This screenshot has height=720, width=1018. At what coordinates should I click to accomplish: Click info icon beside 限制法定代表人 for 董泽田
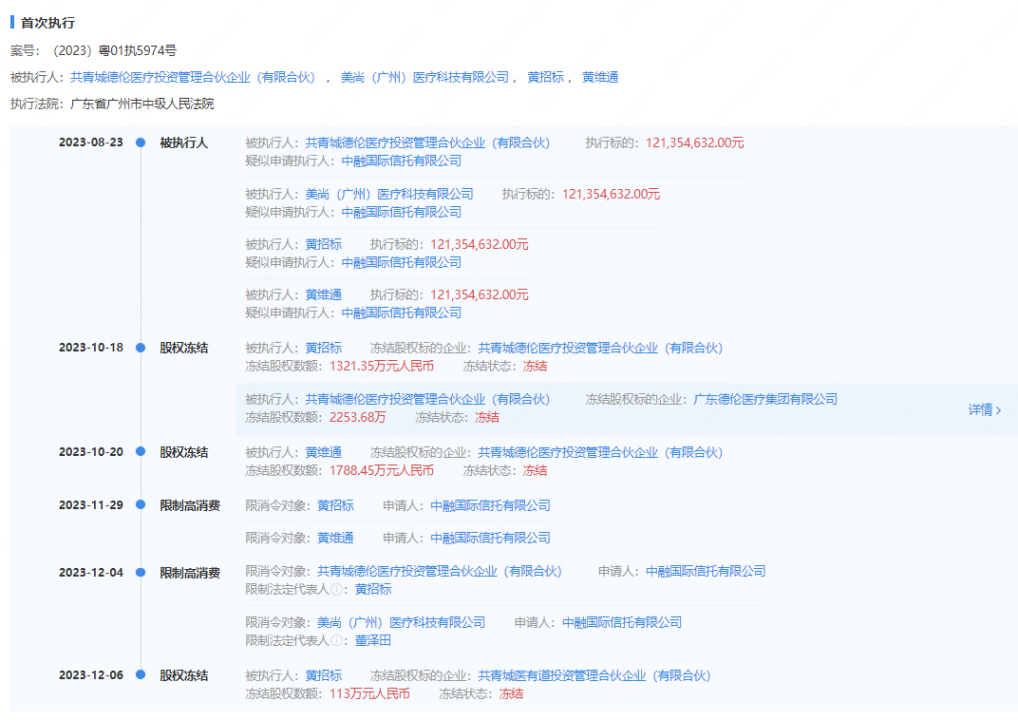[x=337, y=641]
